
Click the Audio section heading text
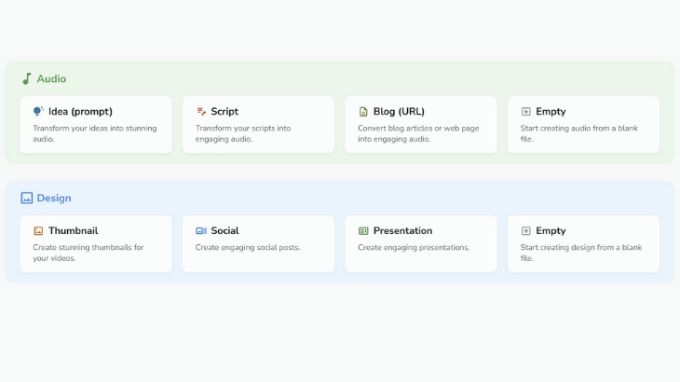(x=51, y=79)
